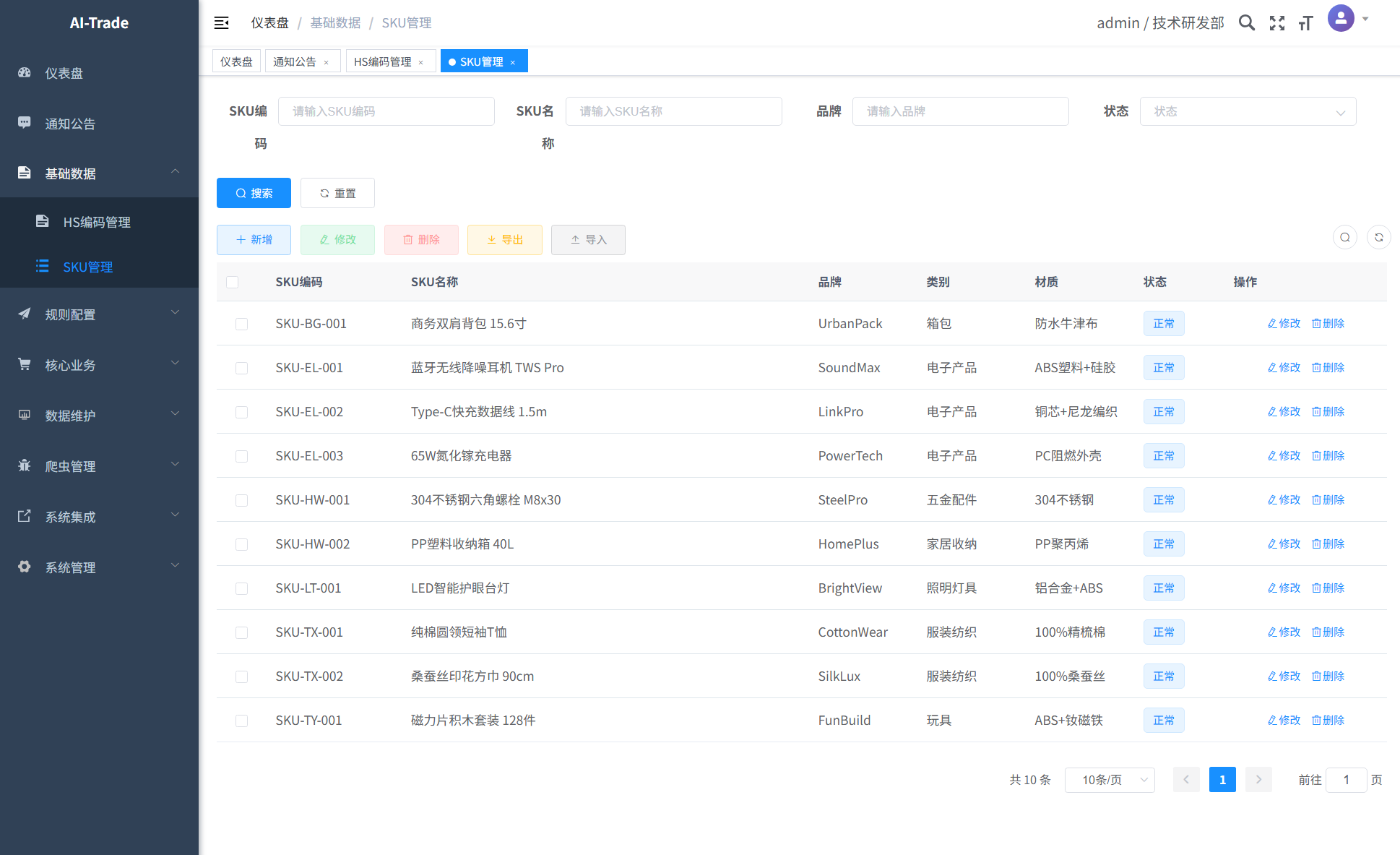The image size is (1400, 855).
Task: Toggle select-all checkbox in table header
Action: tap(232, 282)
